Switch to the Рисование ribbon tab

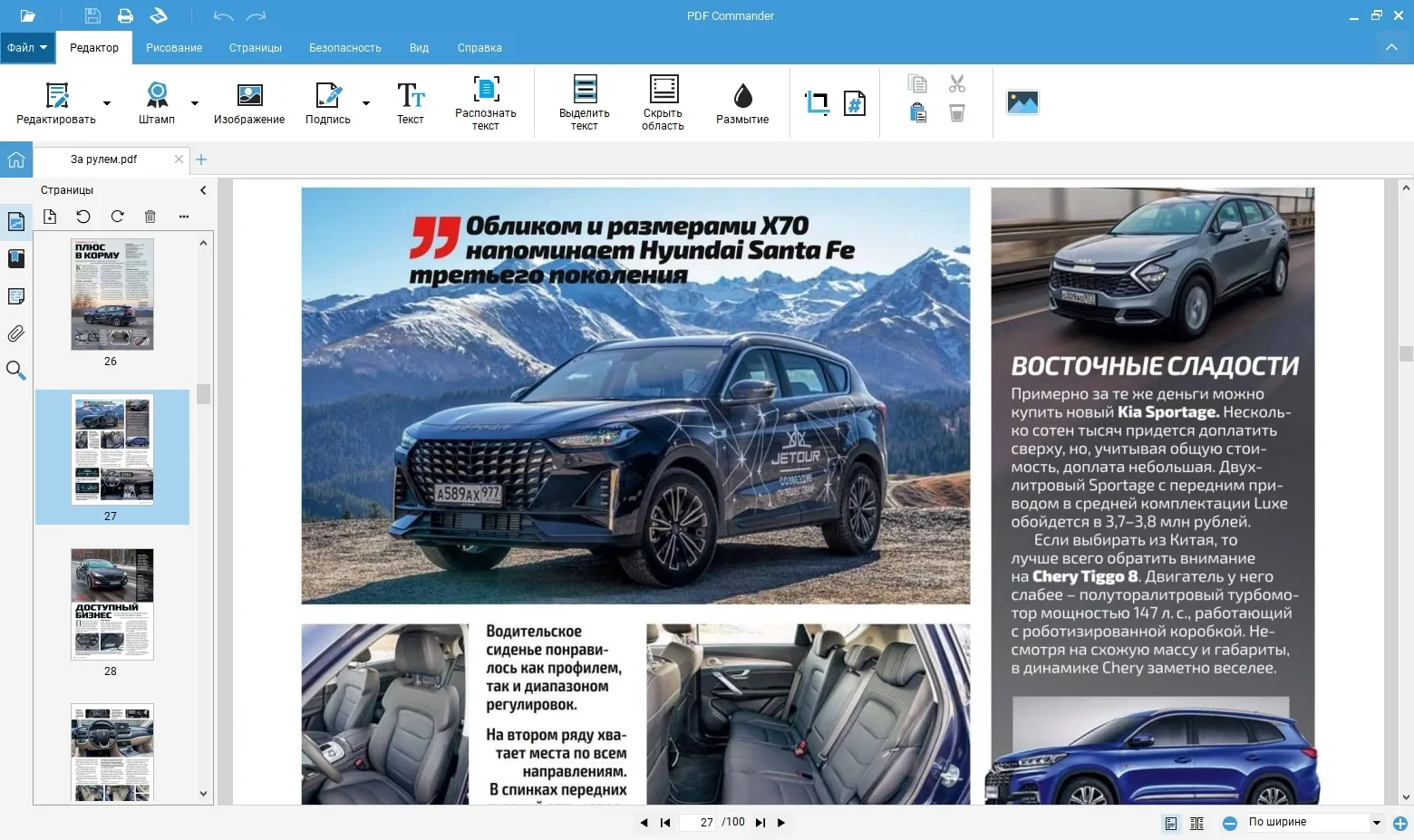tap(174, 48)
